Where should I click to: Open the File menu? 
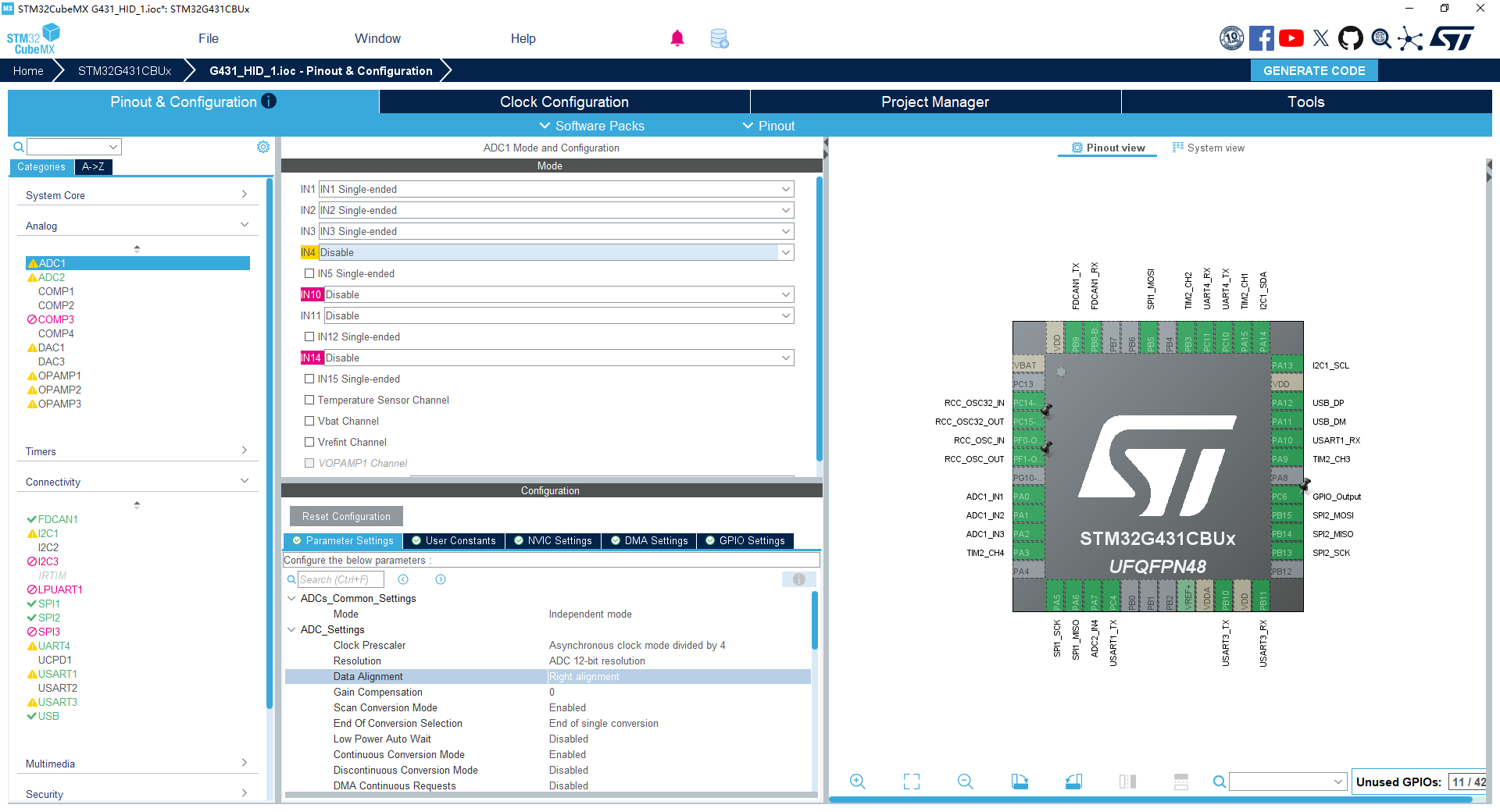pyautogui.click(x=209, y=38)
